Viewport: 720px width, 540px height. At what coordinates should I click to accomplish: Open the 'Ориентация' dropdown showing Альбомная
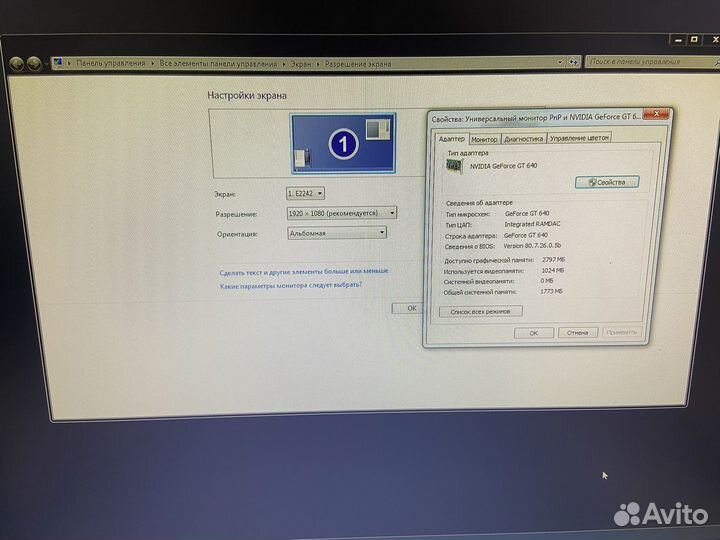pos(337,233)
